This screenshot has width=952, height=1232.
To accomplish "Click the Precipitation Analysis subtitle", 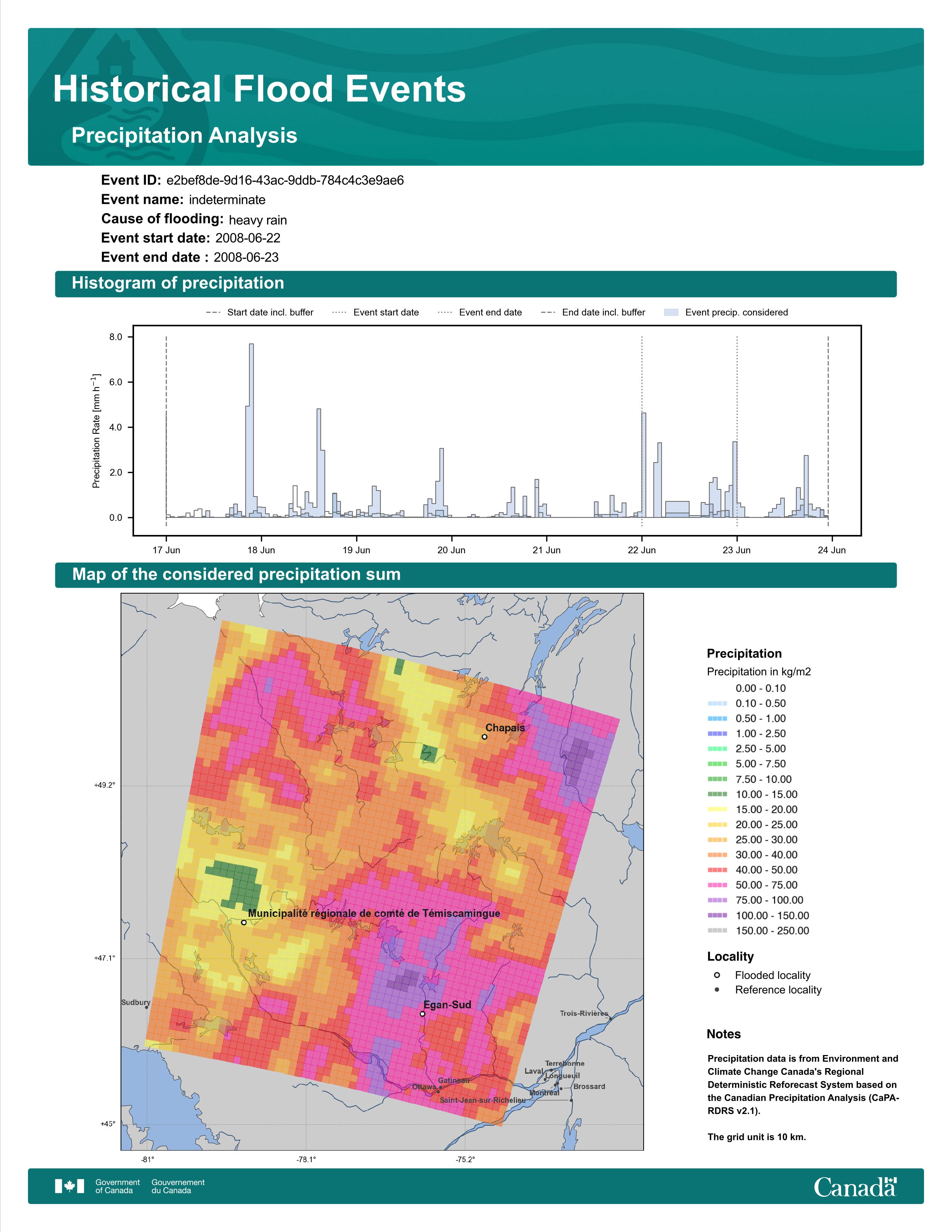I will click(x=184, y=136).
